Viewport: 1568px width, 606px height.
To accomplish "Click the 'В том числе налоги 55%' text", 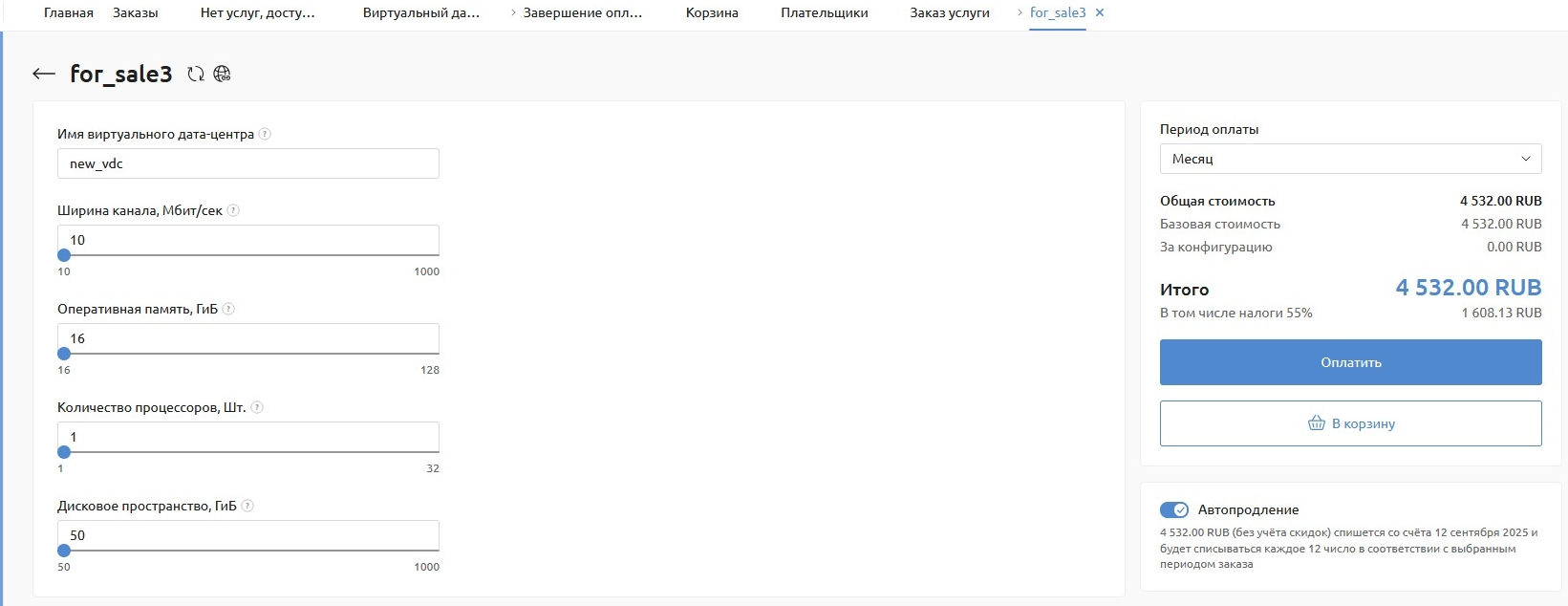I will click(x=1236, y=313).
